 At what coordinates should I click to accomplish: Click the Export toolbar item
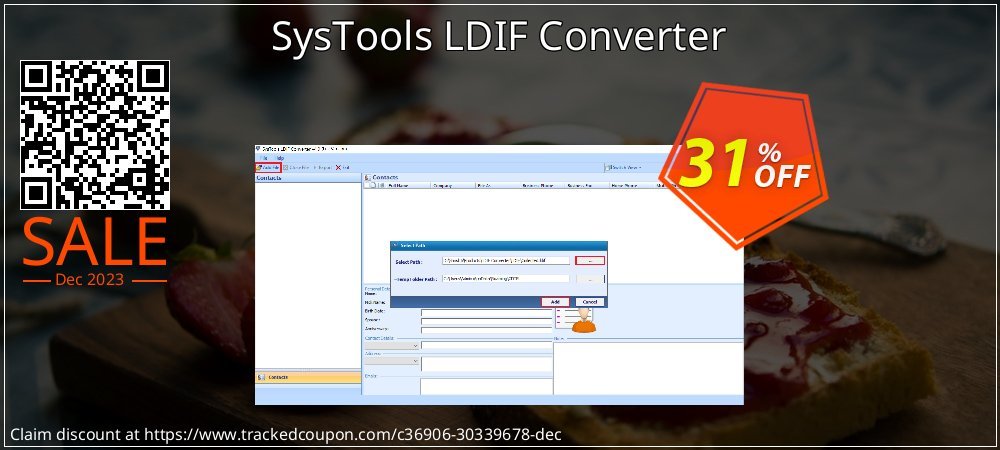click(x=323, y=168)
